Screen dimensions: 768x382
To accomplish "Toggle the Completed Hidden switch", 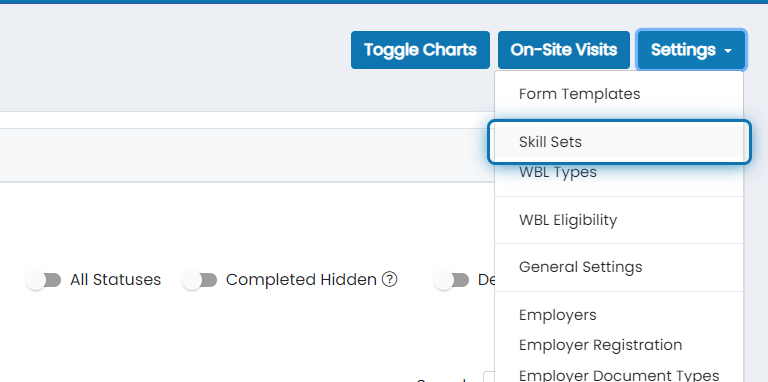I will [x=199, y=280].
